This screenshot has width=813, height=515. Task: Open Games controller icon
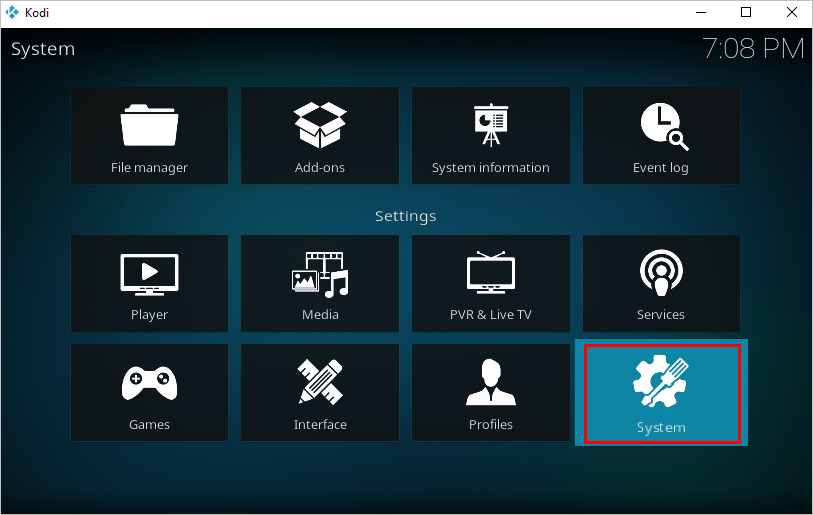coord(149,383)
